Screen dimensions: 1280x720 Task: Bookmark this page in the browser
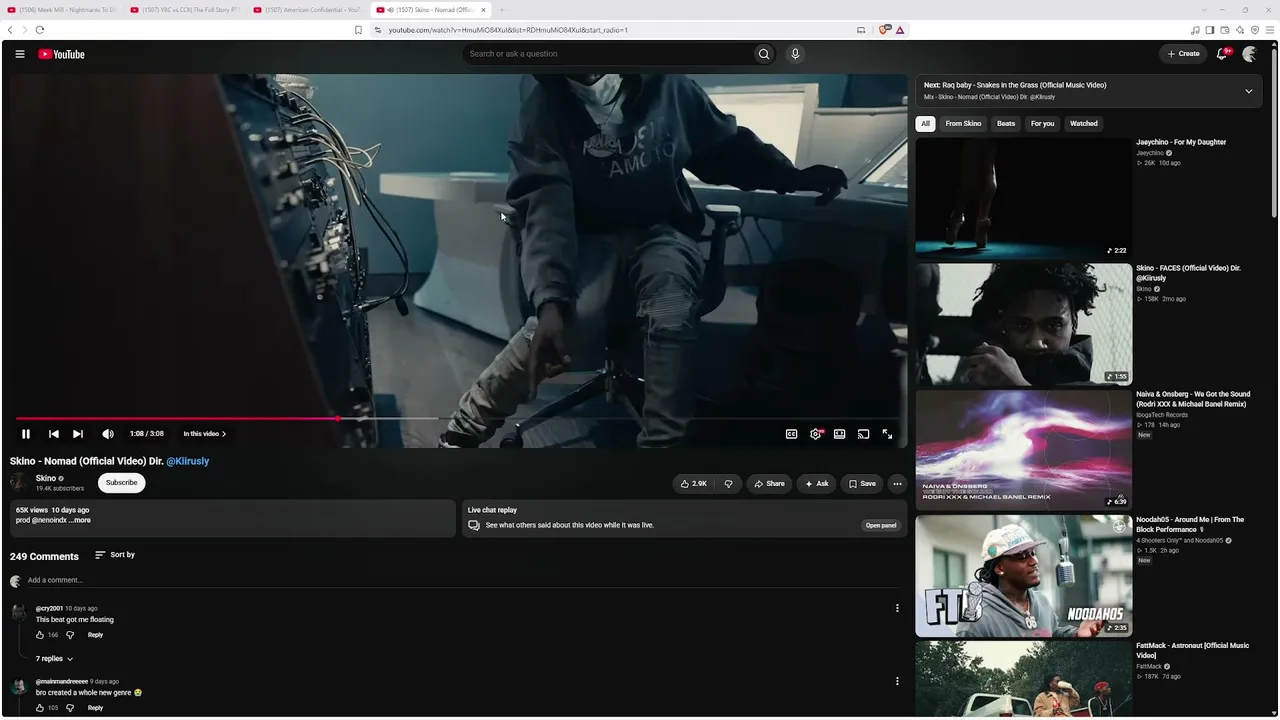tap(358, 30)
